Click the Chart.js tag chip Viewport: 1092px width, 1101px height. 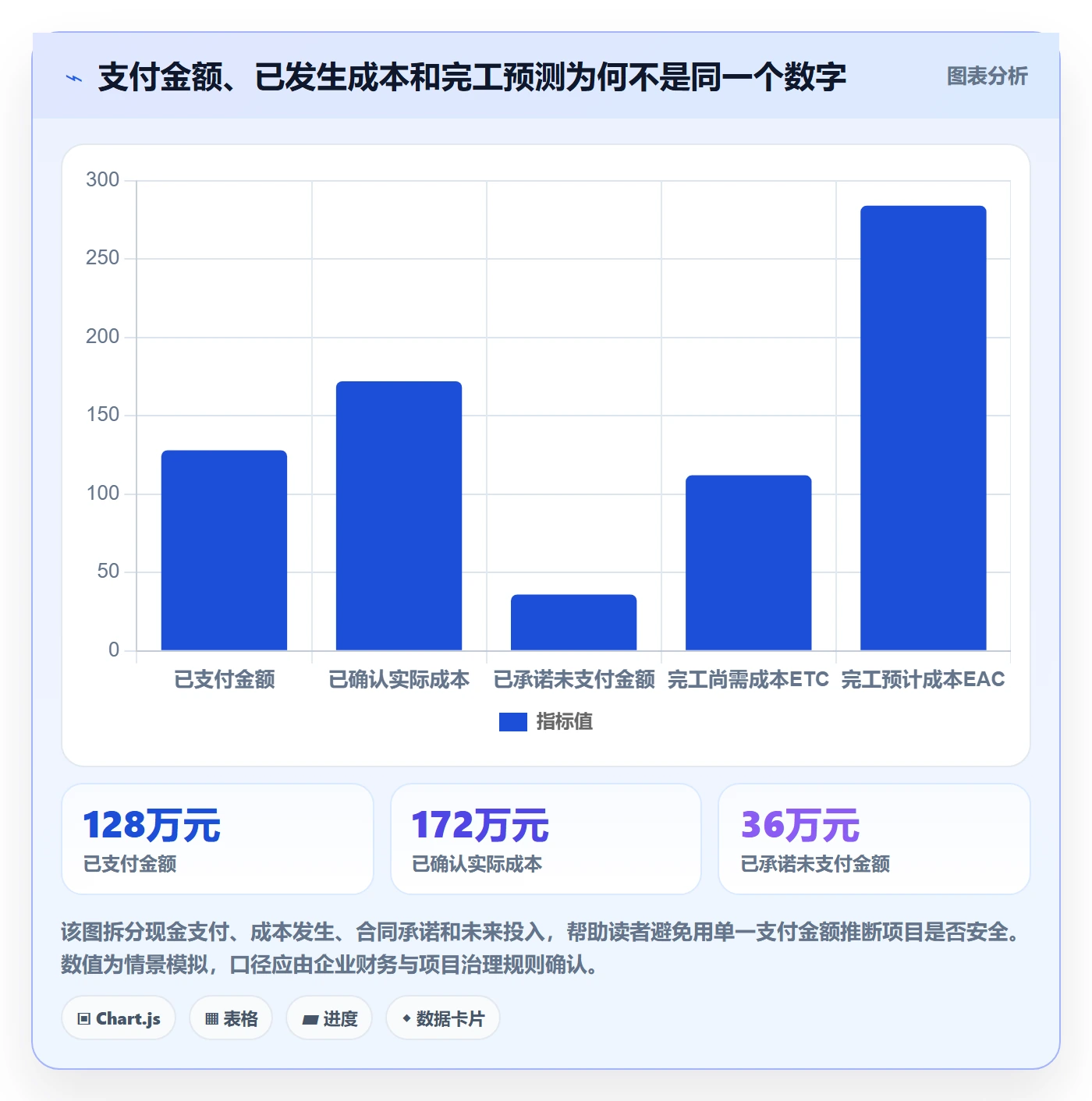click(x=119, y=1018)
